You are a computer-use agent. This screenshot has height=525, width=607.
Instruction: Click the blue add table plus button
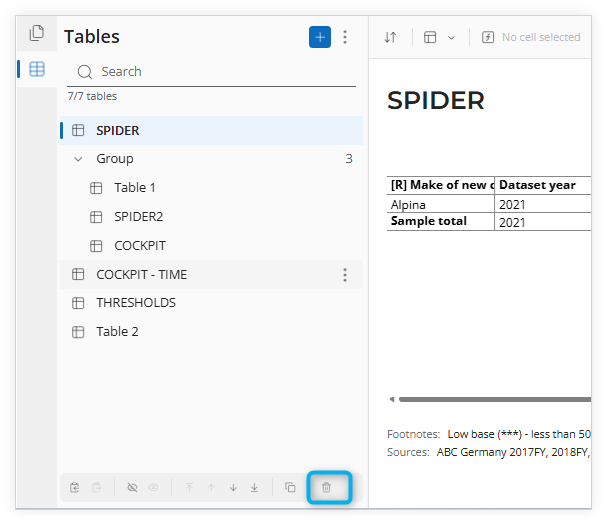point(320,37)
